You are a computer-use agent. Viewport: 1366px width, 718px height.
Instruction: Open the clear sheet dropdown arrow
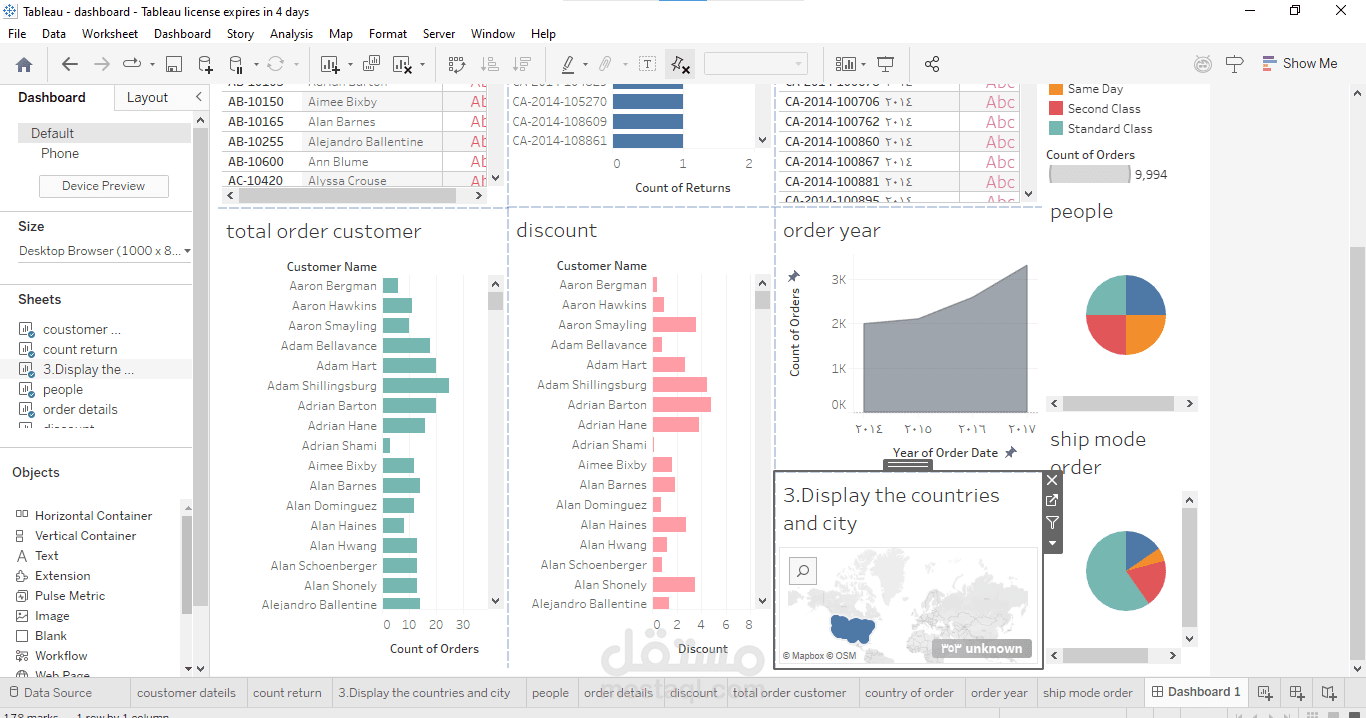coord(422,64)
